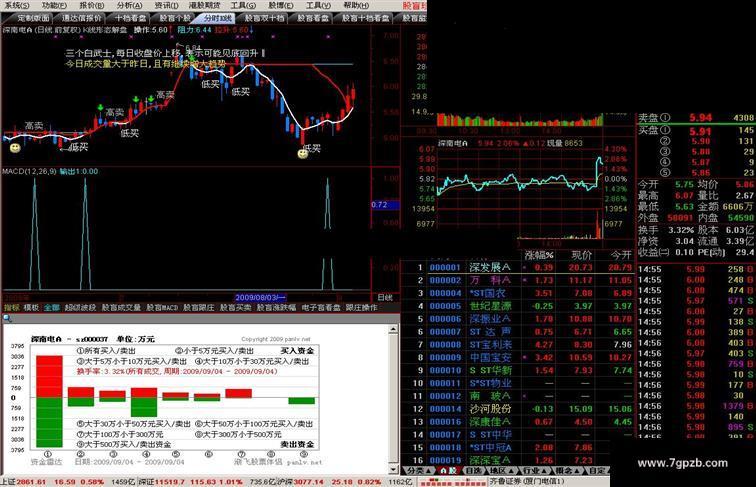This screenshot has width=756, height=487.
Task: Sort by 现价 column header
Action: [581, 255]
